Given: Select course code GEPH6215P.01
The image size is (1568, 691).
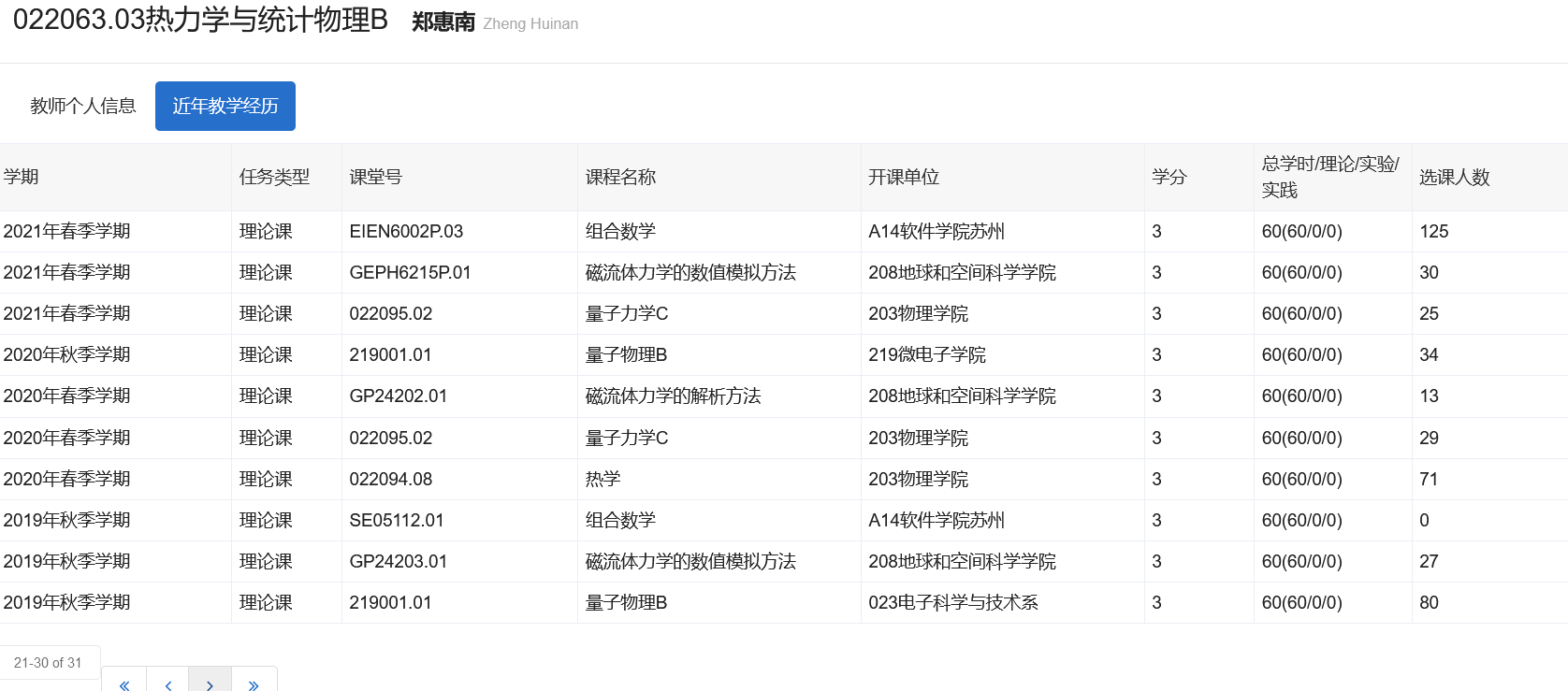Looking at the screenshot, I should 410,272.
